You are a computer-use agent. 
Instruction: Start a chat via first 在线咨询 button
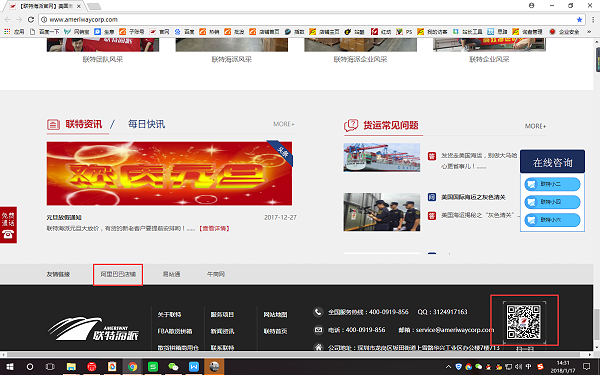[552, 184]
